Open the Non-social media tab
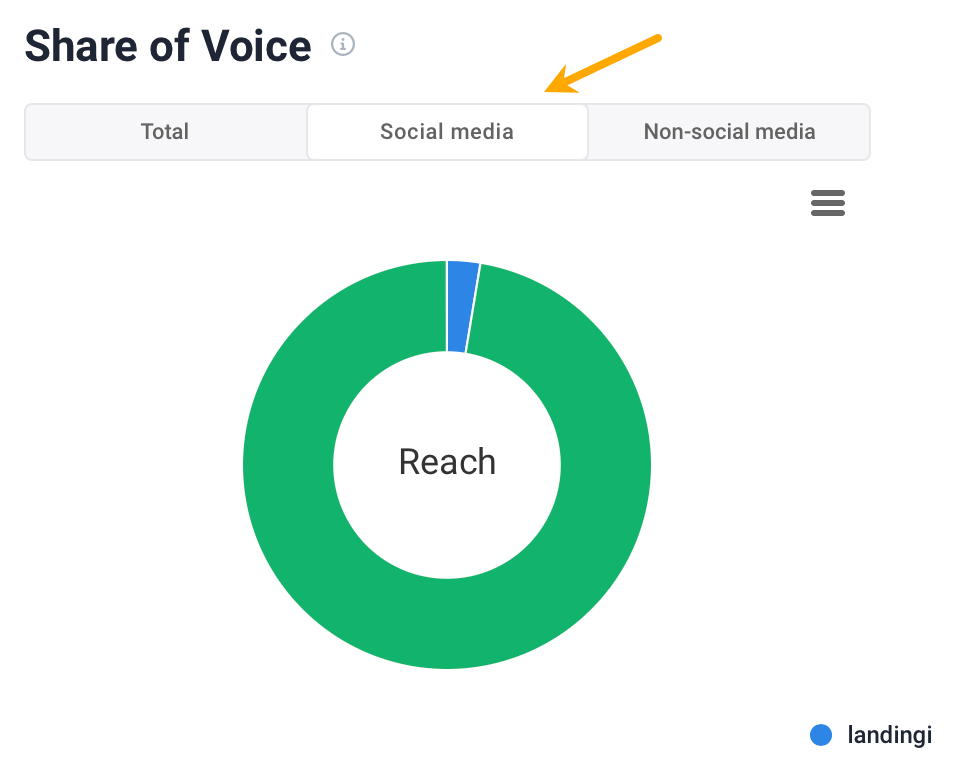Image resolution: width=956 pixels, height=782 pixels. [x=729, y=131]
